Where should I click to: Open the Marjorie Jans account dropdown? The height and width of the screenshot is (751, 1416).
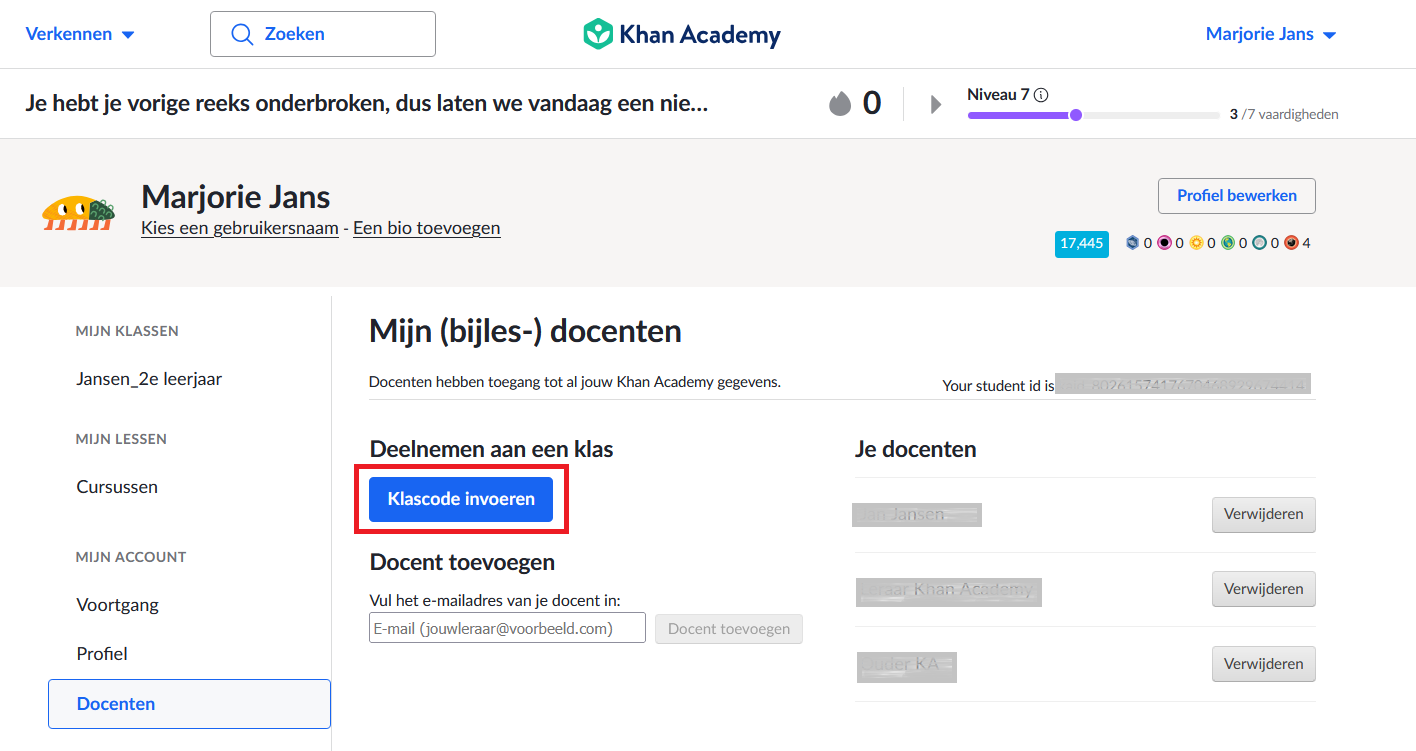[1271, 34]
